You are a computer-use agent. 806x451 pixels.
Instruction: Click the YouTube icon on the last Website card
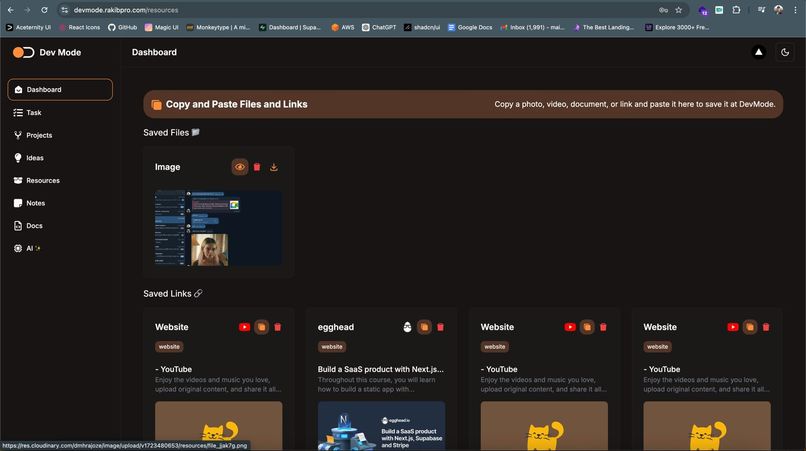coord(732,327)
